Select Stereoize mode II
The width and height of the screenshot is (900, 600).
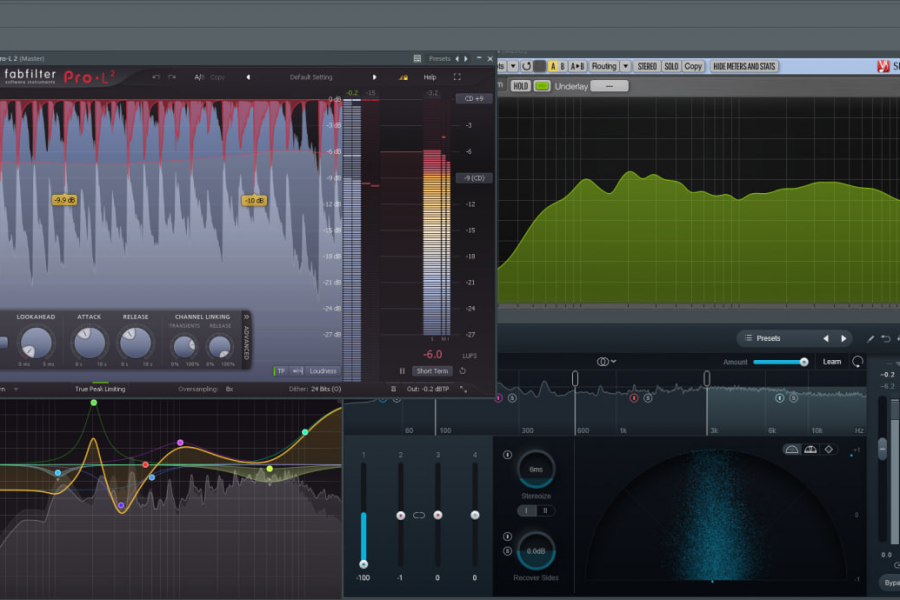(545, 510)
